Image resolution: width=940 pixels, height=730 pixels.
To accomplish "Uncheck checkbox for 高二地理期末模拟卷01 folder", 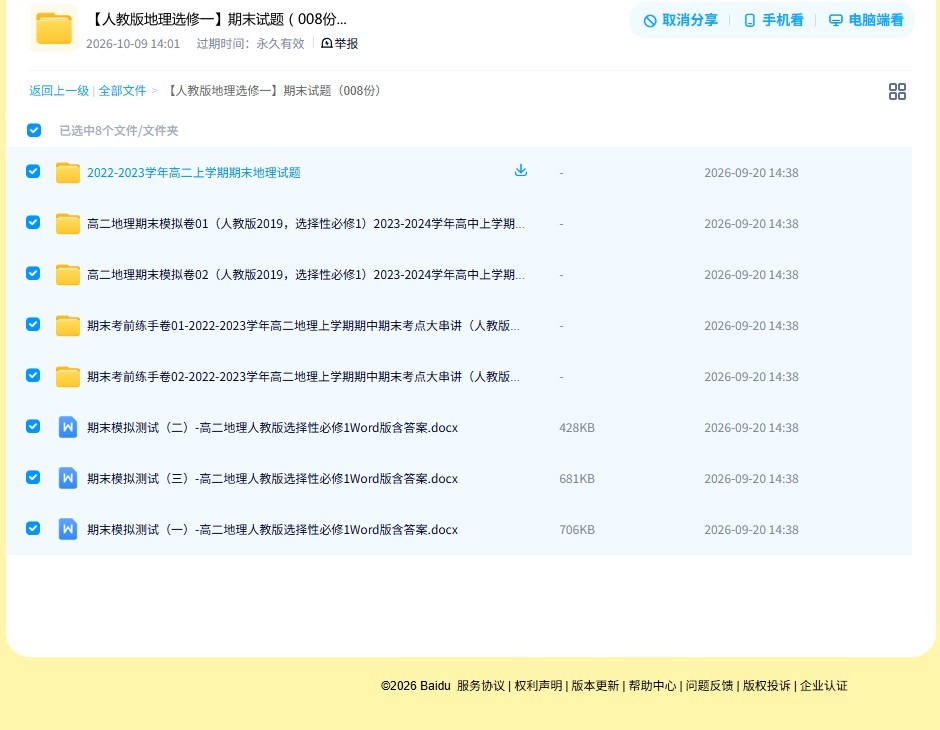I will 33,222.
